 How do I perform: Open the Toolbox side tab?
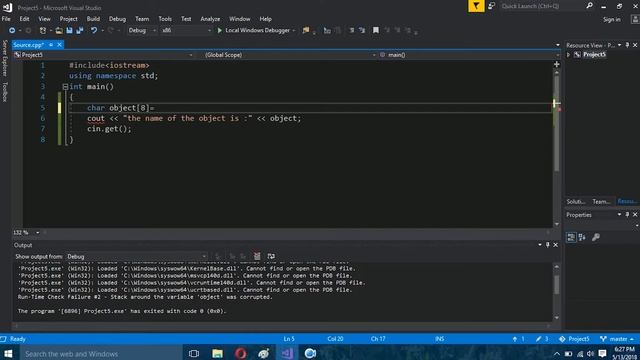coord(4,91)
